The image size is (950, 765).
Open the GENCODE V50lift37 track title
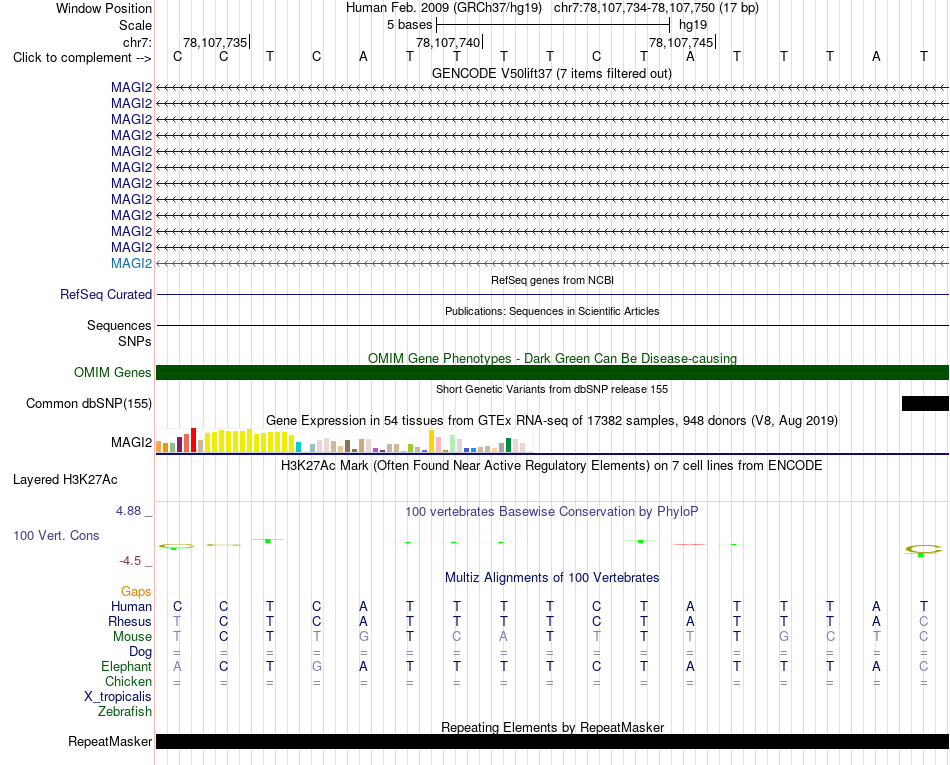(x=551, y=74)
